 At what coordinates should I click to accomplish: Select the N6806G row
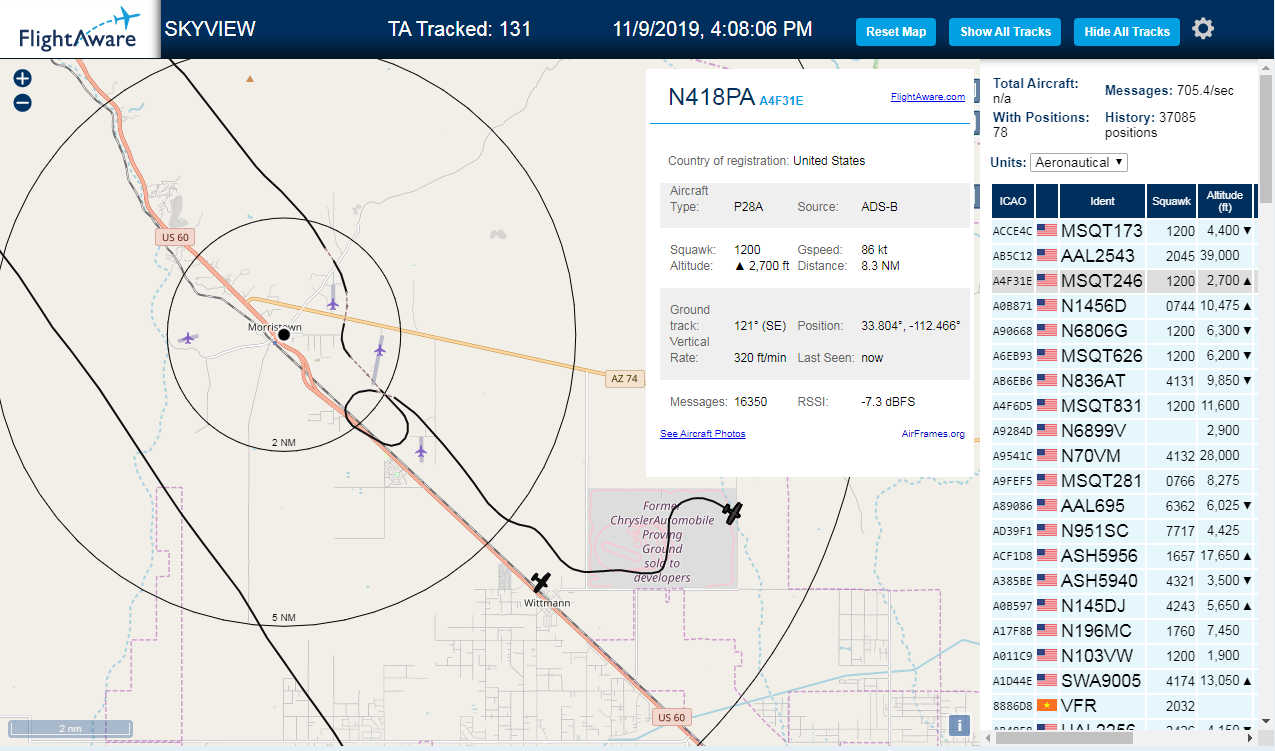point(1123,331)
